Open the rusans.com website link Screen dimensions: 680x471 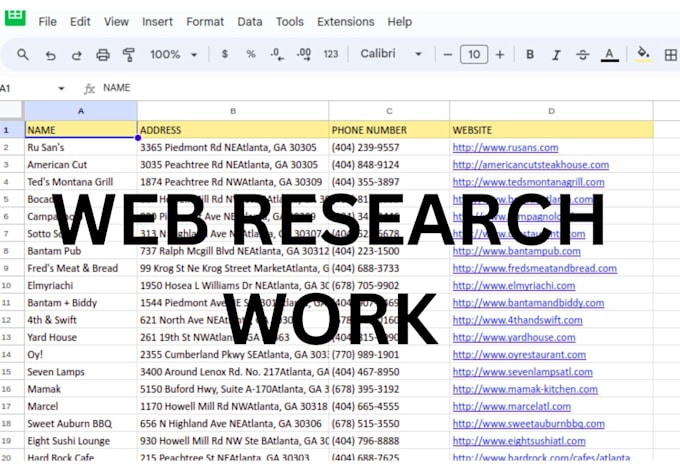(x=505, y=147)
